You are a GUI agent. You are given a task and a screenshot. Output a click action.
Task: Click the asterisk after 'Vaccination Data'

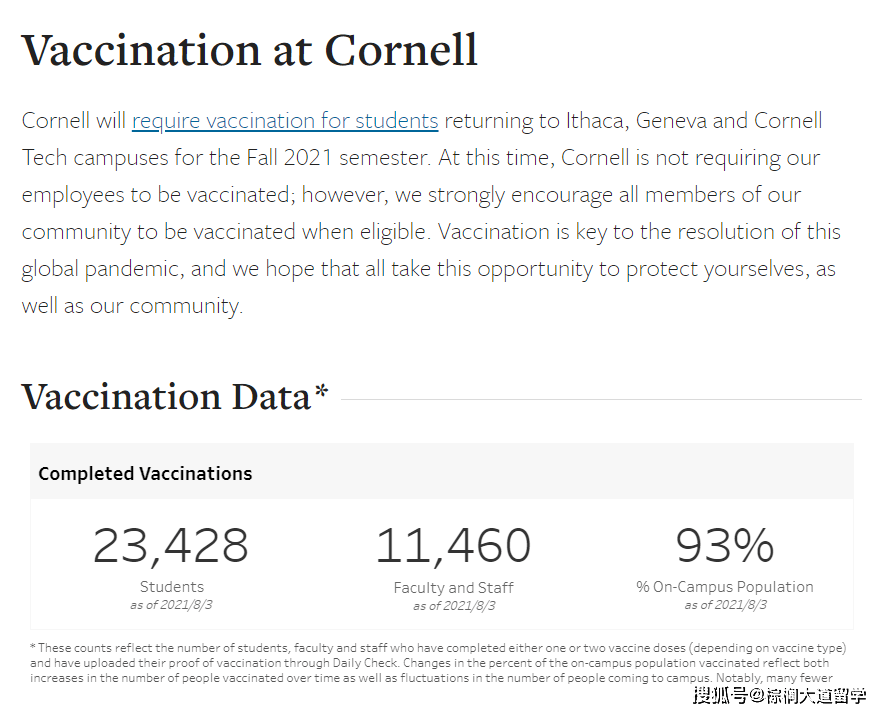coord(321,393)
